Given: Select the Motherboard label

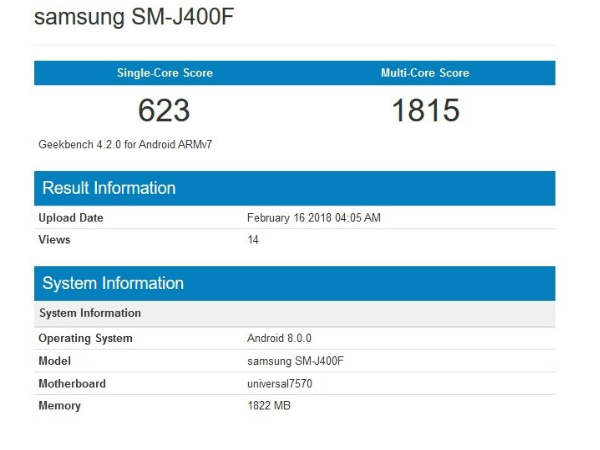Looking at the screenshot, I should coord(72,383).
